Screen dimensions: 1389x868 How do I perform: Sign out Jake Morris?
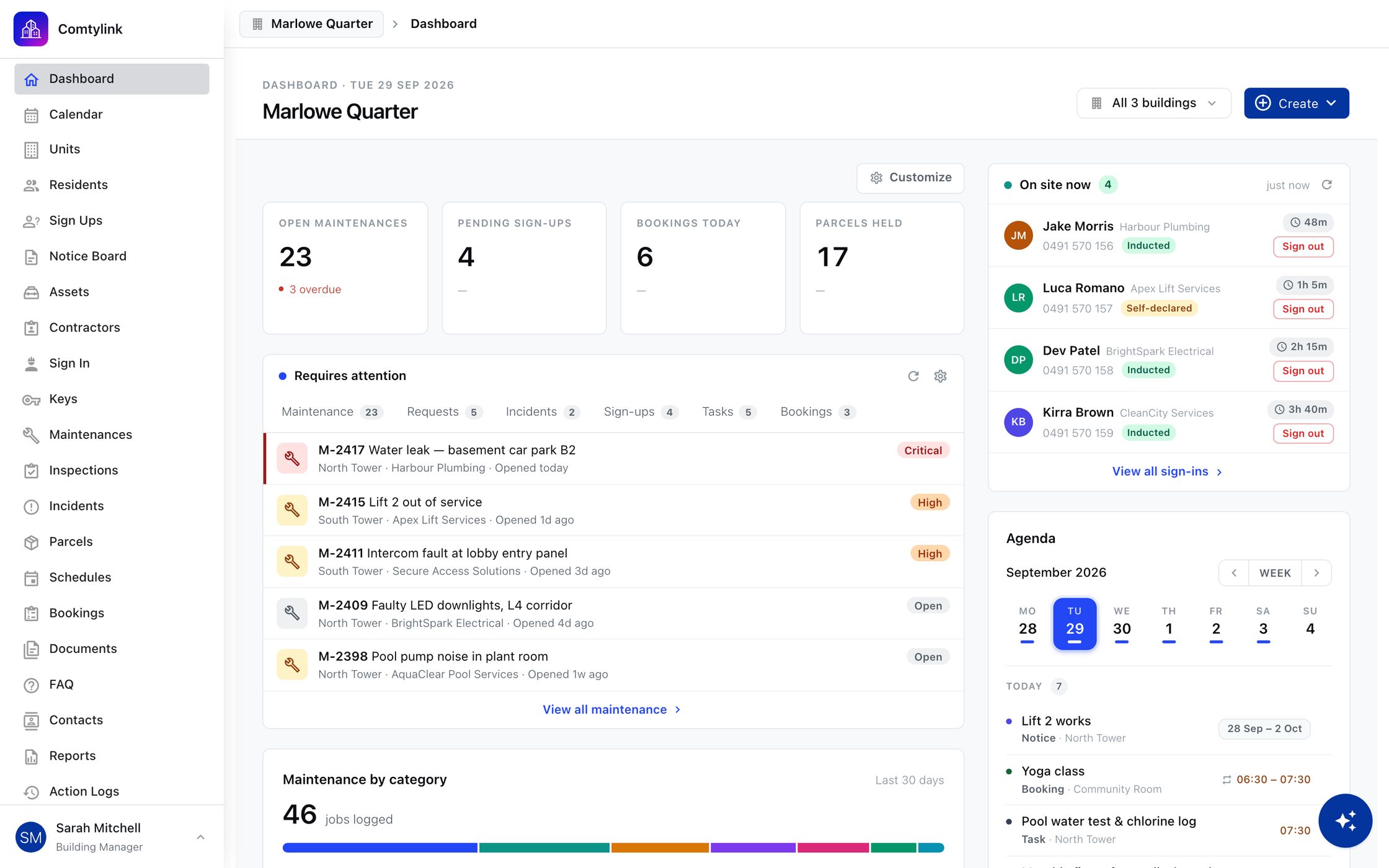tap(1303, 246)
